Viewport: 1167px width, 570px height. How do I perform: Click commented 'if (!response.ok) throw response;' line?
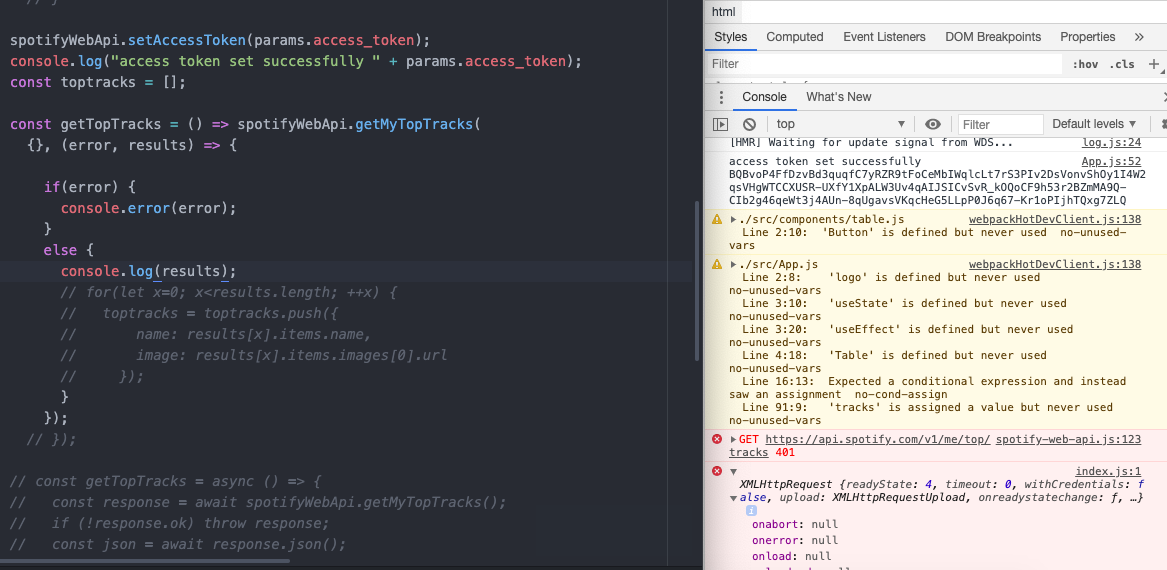170,523
